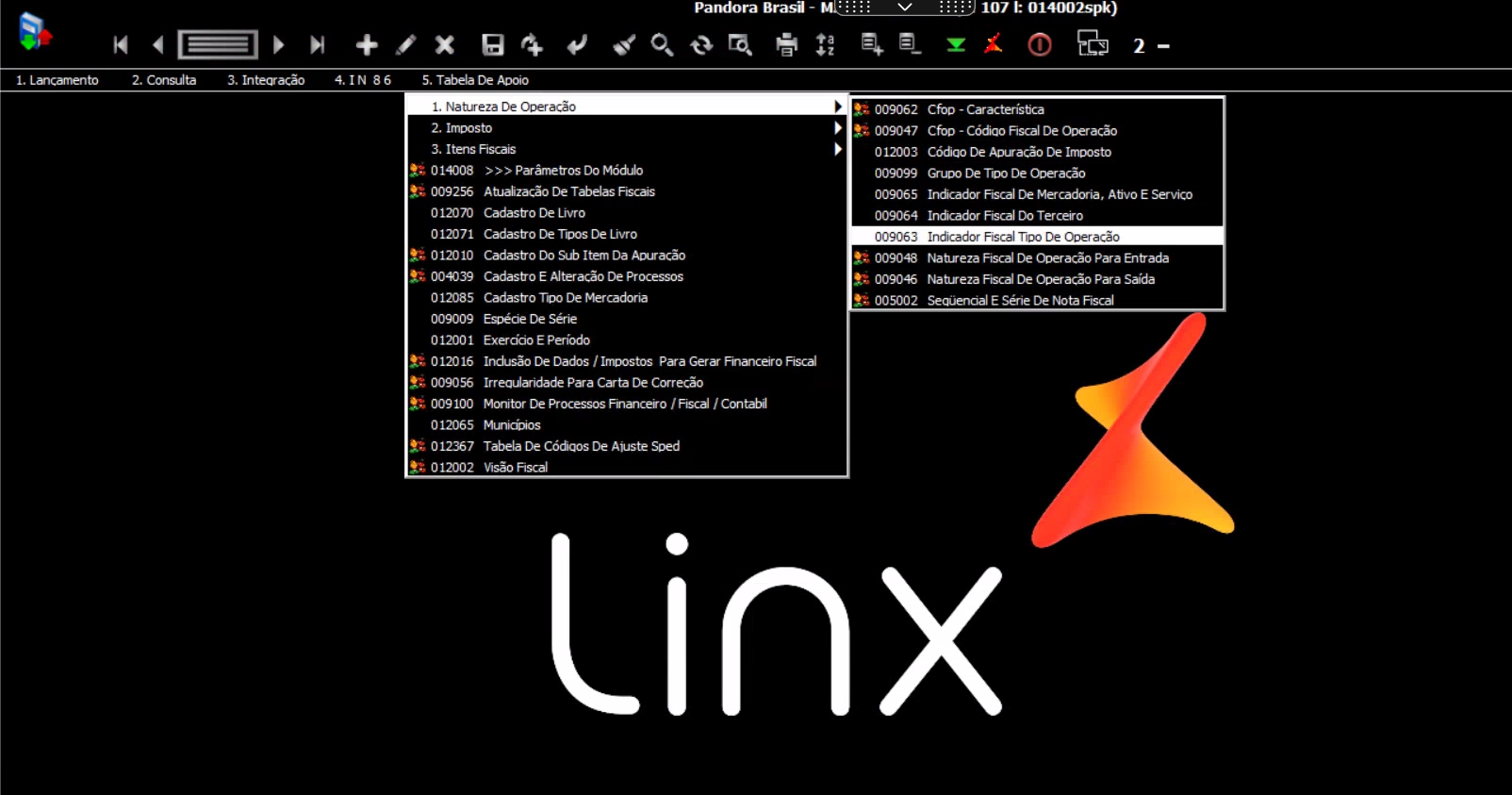Expand the Natureza De Operação submenu arrow

[x=837, y=107]
